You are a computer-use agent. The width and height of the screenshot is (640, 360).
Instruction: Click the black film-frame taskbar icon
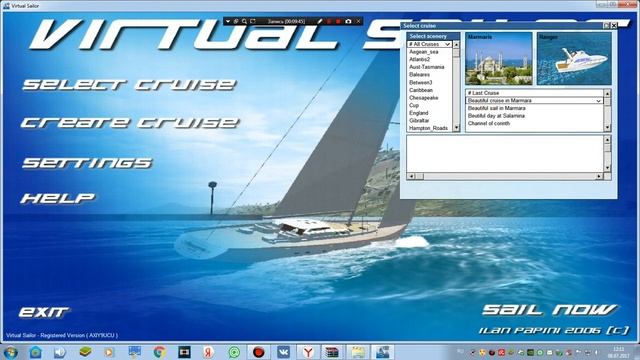pyautogui.click(x=184, y=352)
